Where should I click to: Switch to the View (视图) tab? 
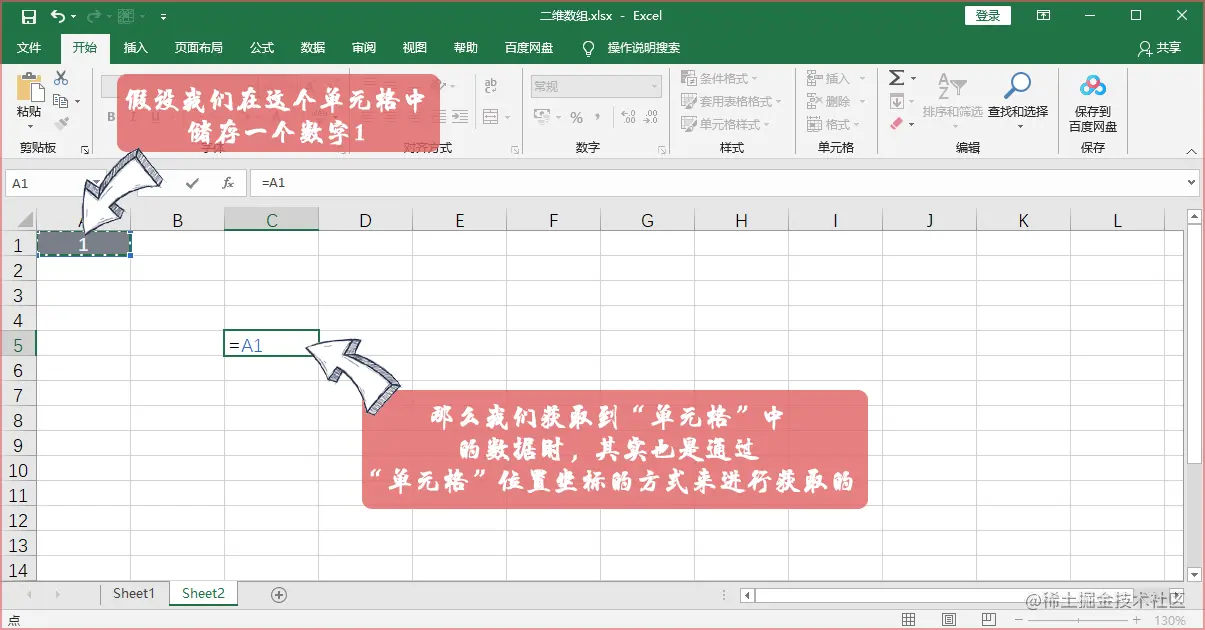pos(414,48)
